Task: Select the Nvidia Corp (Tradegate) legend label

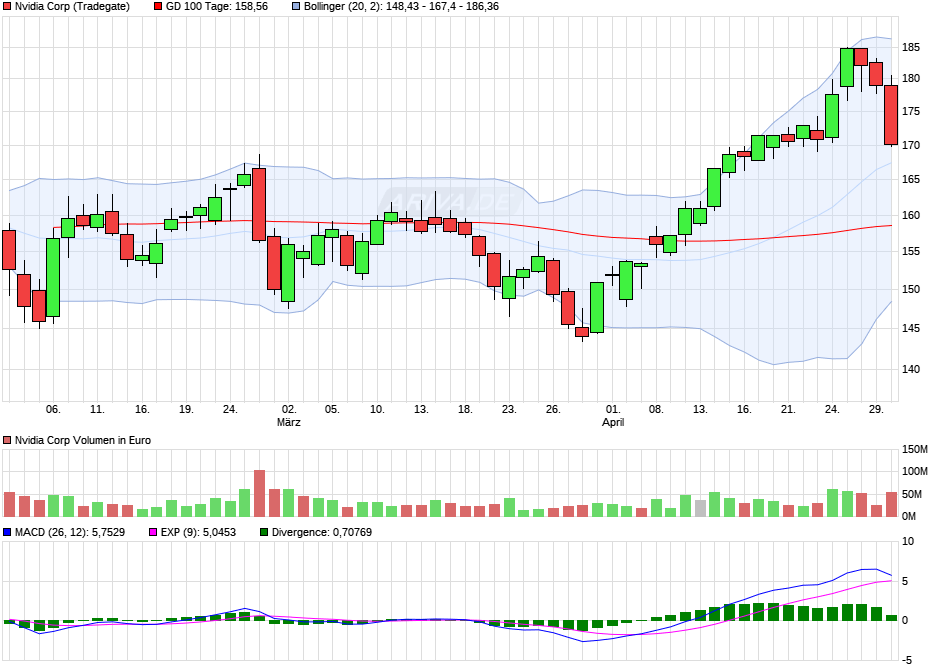Action: (x=72, y=7)
